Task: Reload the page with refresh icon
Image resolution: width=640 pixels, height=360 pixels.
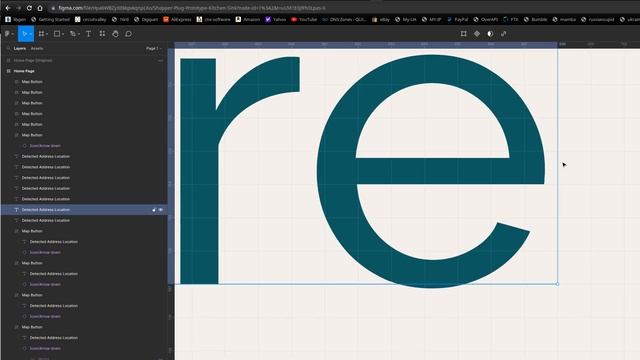Action: [x=29, y=8]
